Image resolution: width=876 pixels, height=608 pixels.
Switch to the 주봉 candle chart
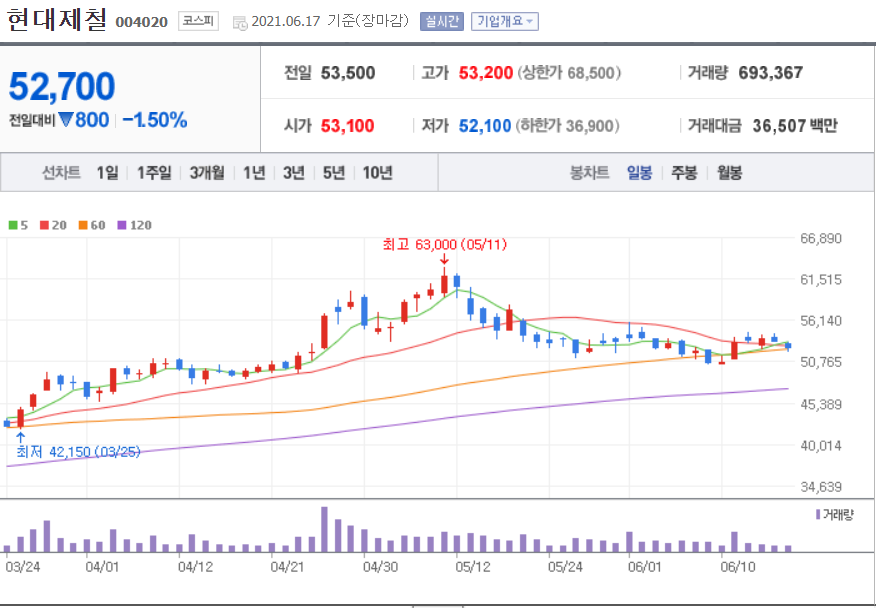point(684,173)
